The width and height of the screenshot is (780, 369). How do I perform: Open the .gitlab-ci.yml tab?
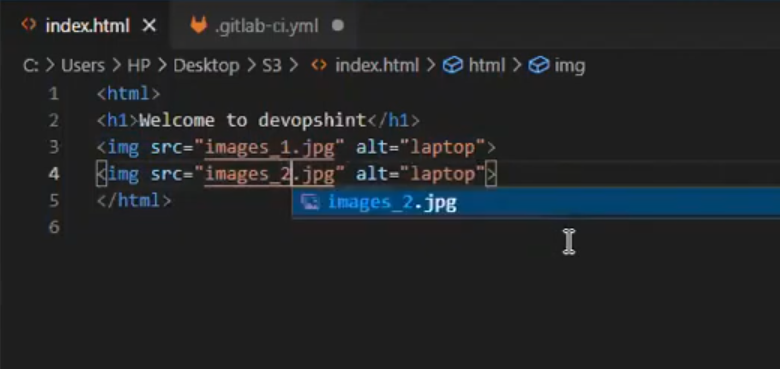coord(267,26)
